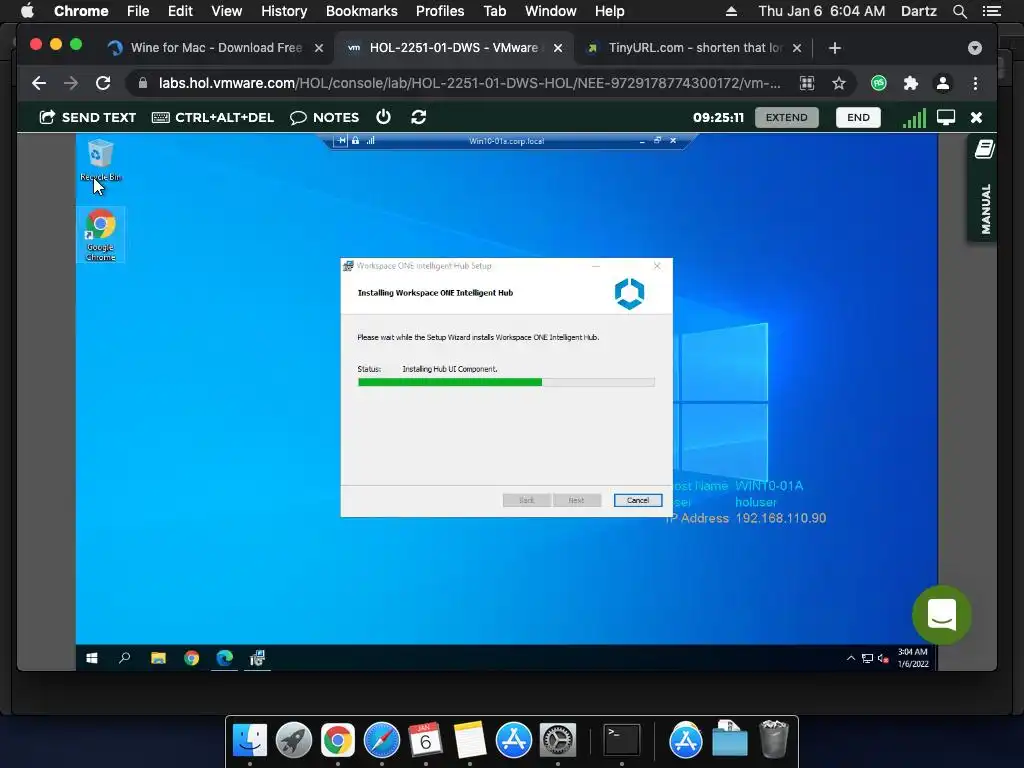Click the tab search dropdown arrow in Chrome

[974, 48]
